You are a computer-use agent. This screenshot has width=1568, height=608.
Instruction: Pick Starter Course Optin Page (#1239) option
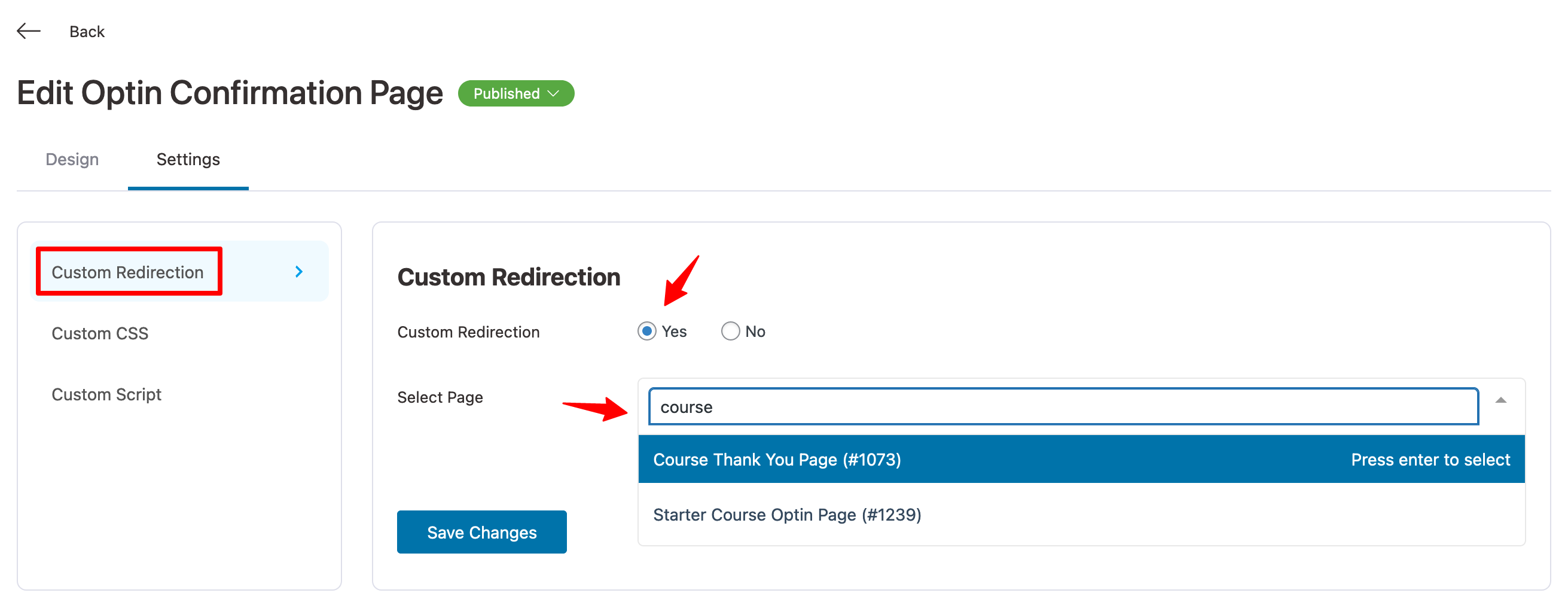click(x=786, y=515)
